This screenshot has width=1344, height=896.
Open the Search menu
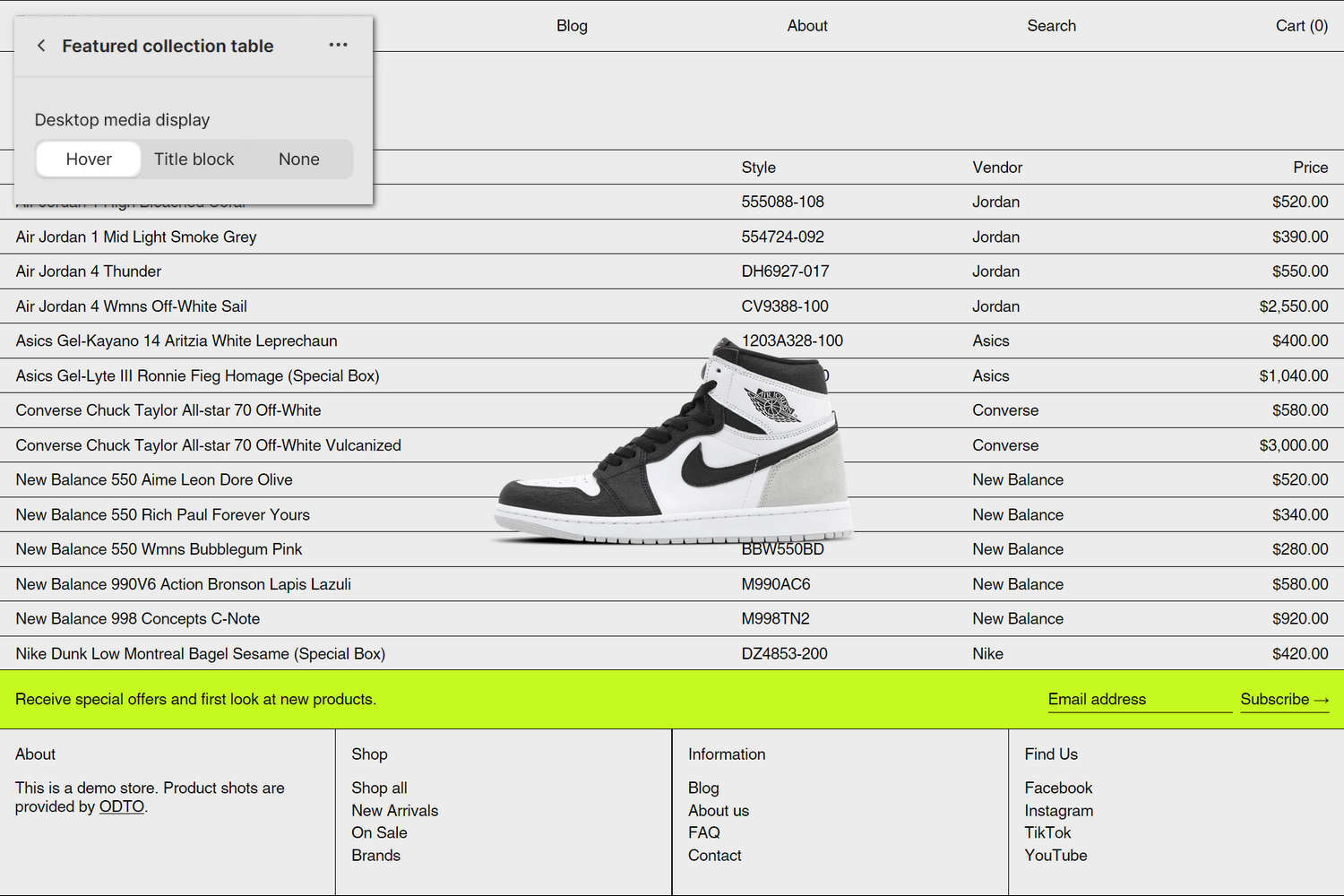click(x=1051, y=26)
